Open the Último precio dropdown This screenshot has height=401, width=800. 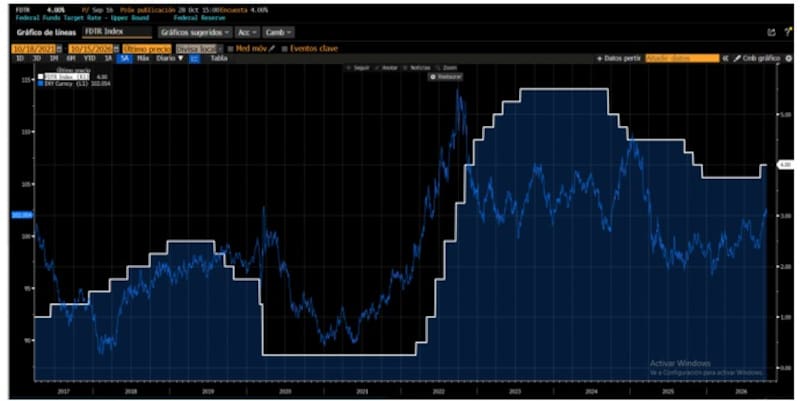tap(147, 49)
